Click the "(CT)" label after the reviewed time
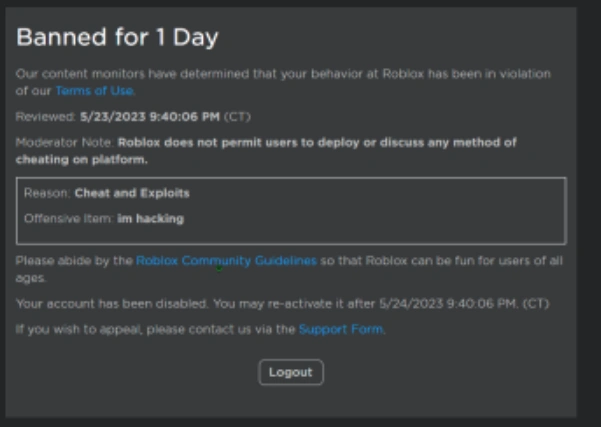The image size is (601, 427). point(236,117)
